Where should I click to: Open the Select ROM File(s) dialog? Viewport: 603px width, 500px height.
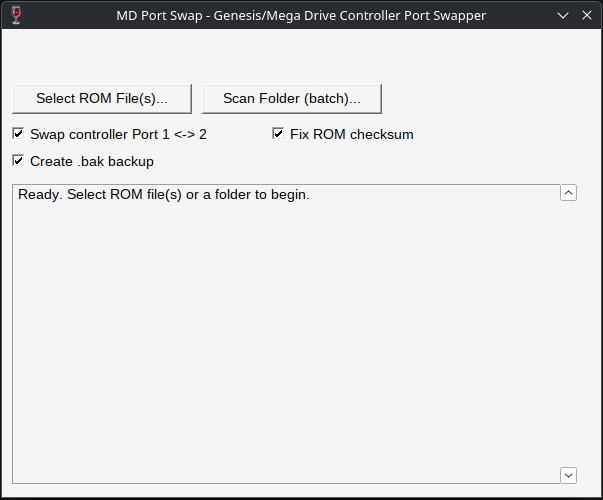(102, 99)
